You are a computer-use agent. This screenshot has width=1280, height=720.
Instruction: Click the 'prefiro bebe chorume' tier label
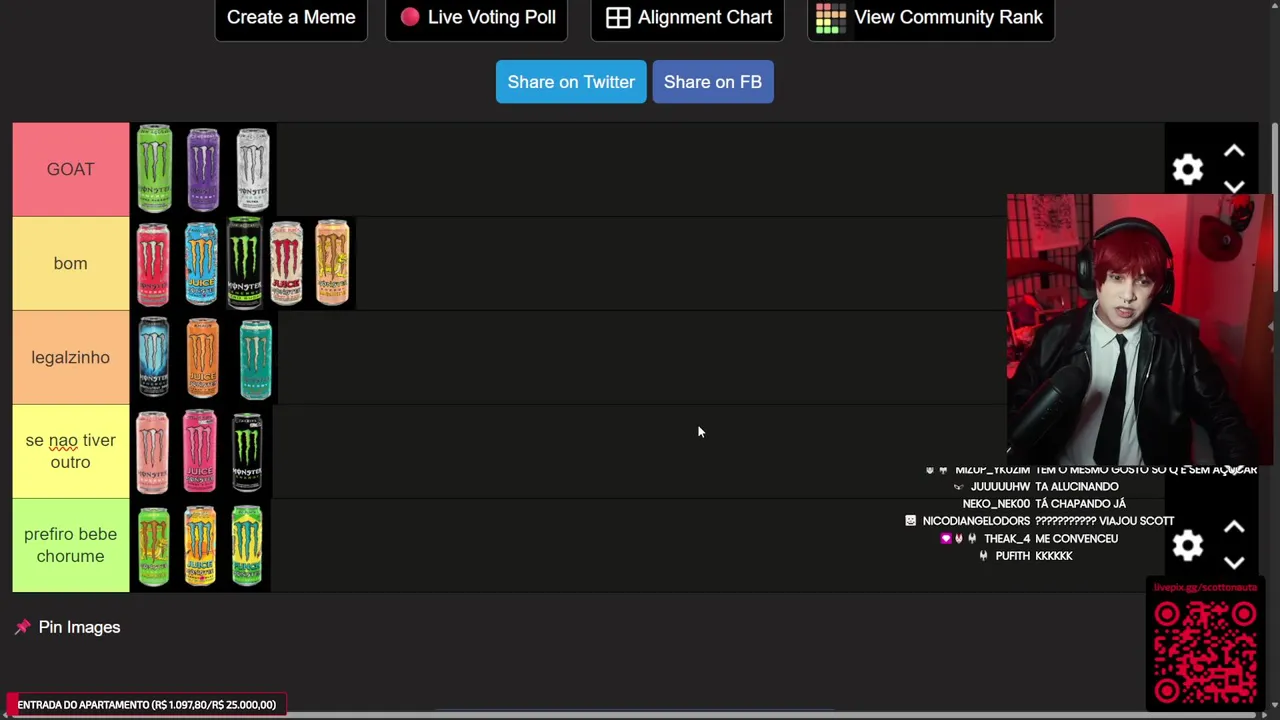pos(71,545)
